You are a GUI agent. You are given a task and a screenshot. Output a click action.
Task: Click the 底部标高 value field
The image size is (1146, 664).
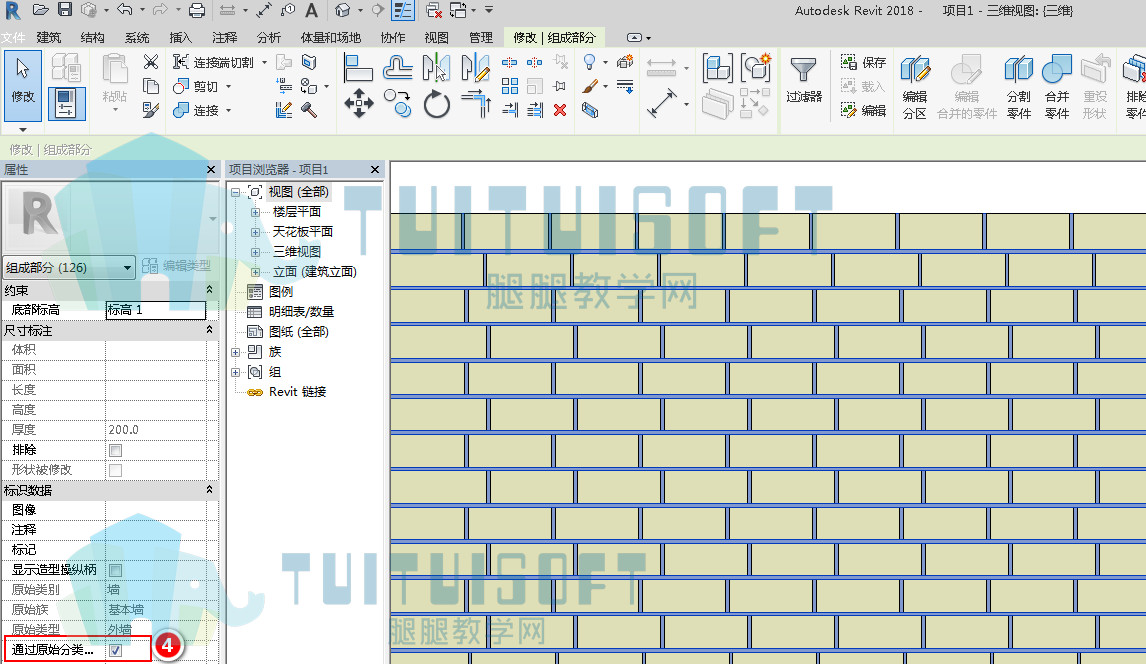[x=156, y=310]
